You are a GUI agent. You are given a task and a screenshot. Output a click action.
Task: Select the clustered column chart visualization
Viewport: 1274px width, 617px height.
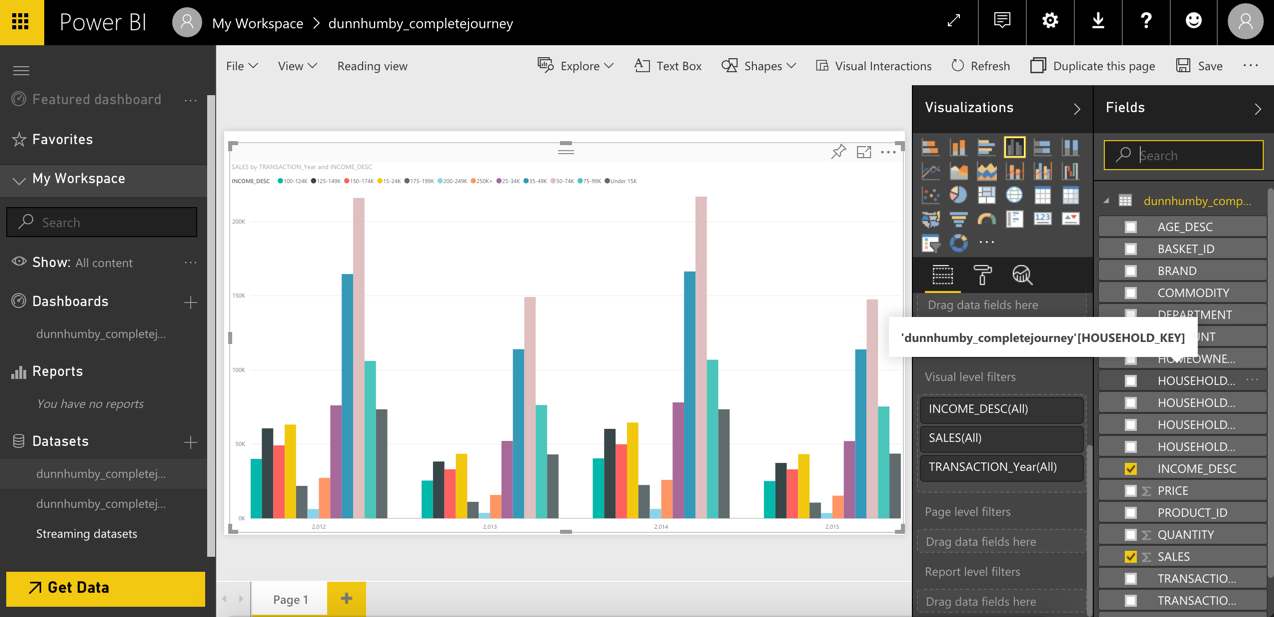coord(1015,147)
